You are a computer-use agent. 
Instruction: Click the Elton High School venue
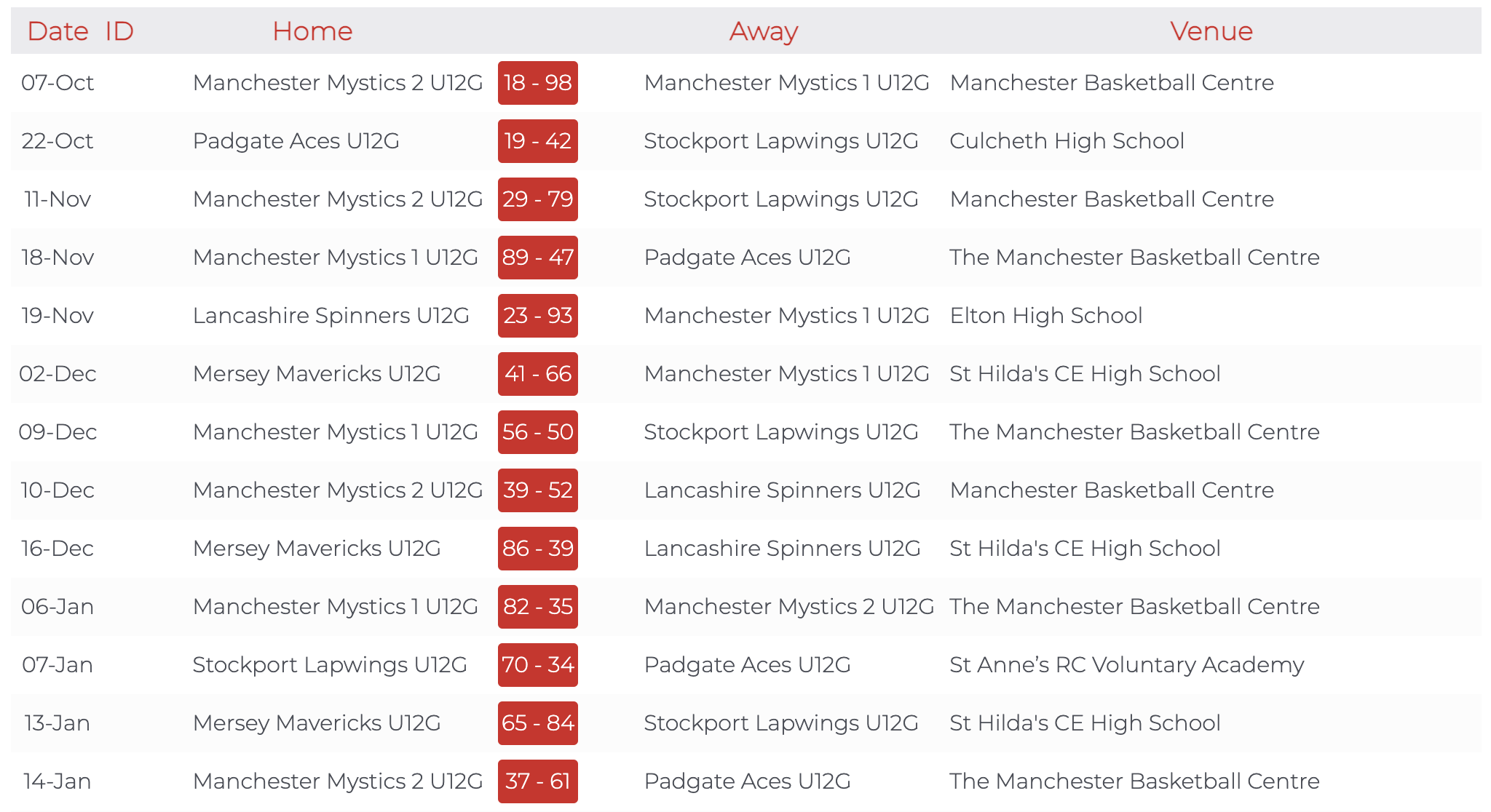click(x=1045, y=316)
